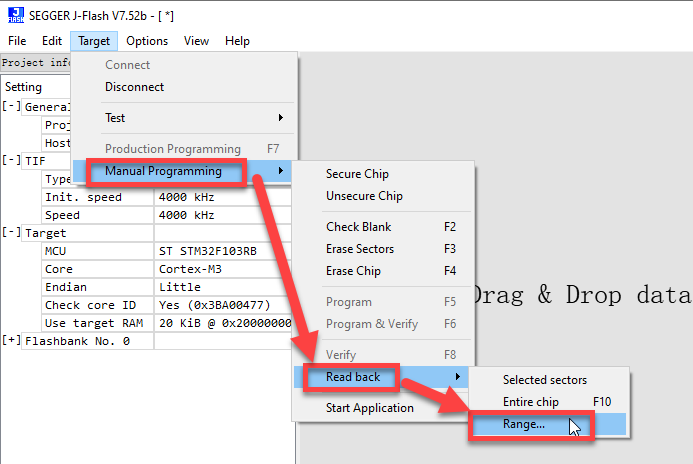Click the Setting column header
This screenshot has height=464, width=693.
pyautogui.click(x=23, y=87)
